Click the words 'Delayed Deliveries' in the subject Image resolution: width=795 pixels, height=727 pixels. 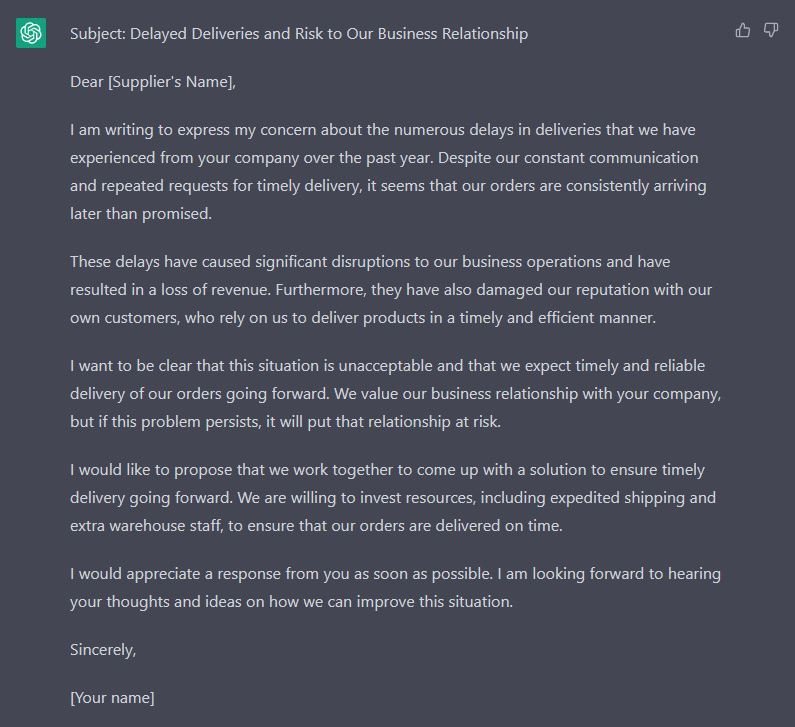point(194,34)
